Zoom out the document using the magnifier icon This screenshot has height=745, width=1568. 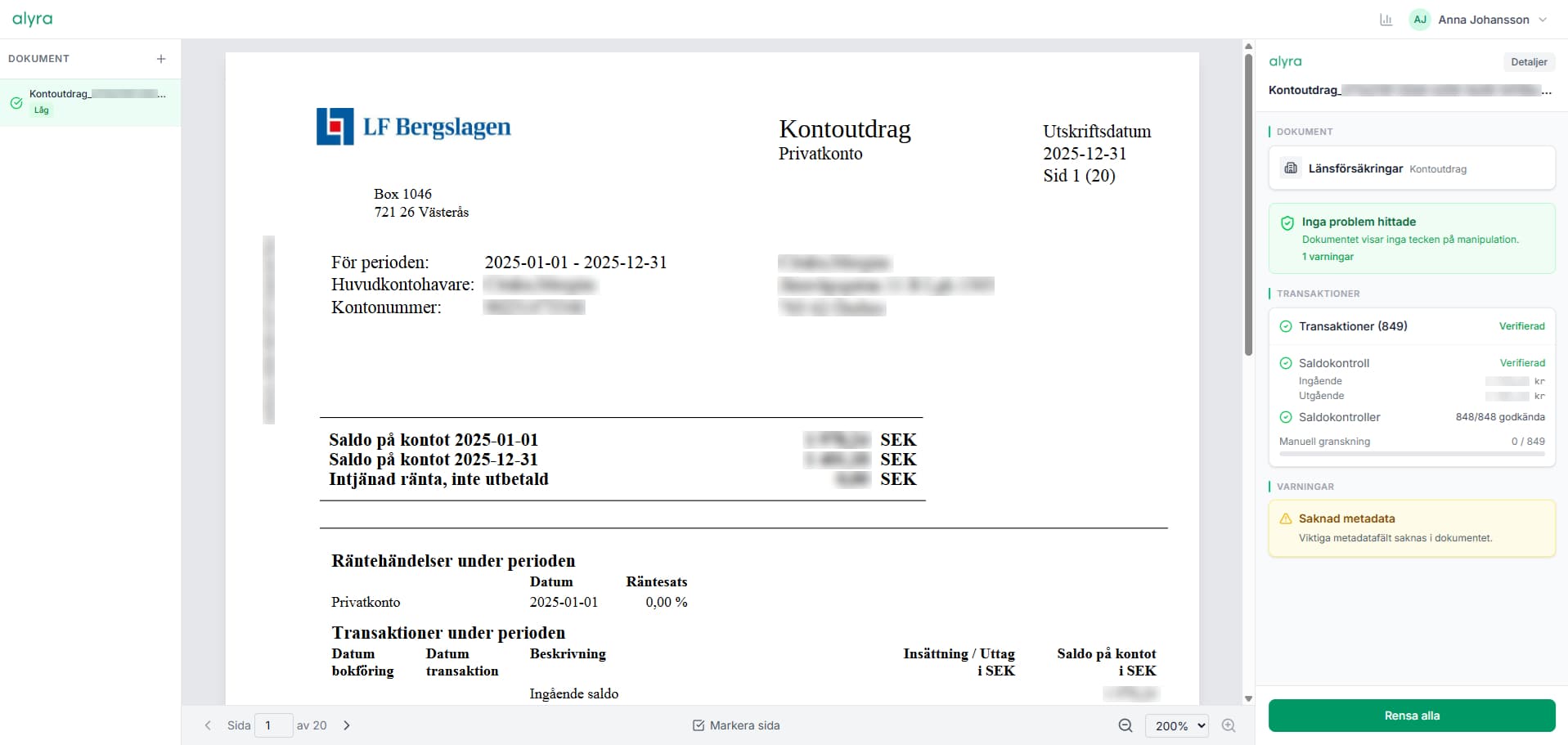pyautogui.click(x=1125, y=725)
